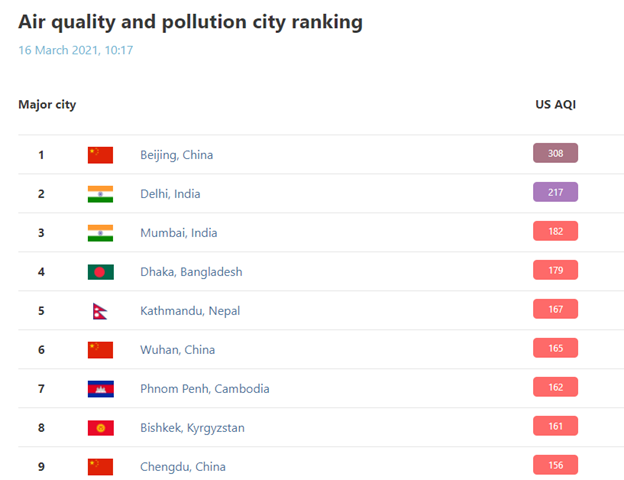Viewport: 624px width, 480px height.
Task: Click the China flag beside Chengdu
Action: [100, 467]
